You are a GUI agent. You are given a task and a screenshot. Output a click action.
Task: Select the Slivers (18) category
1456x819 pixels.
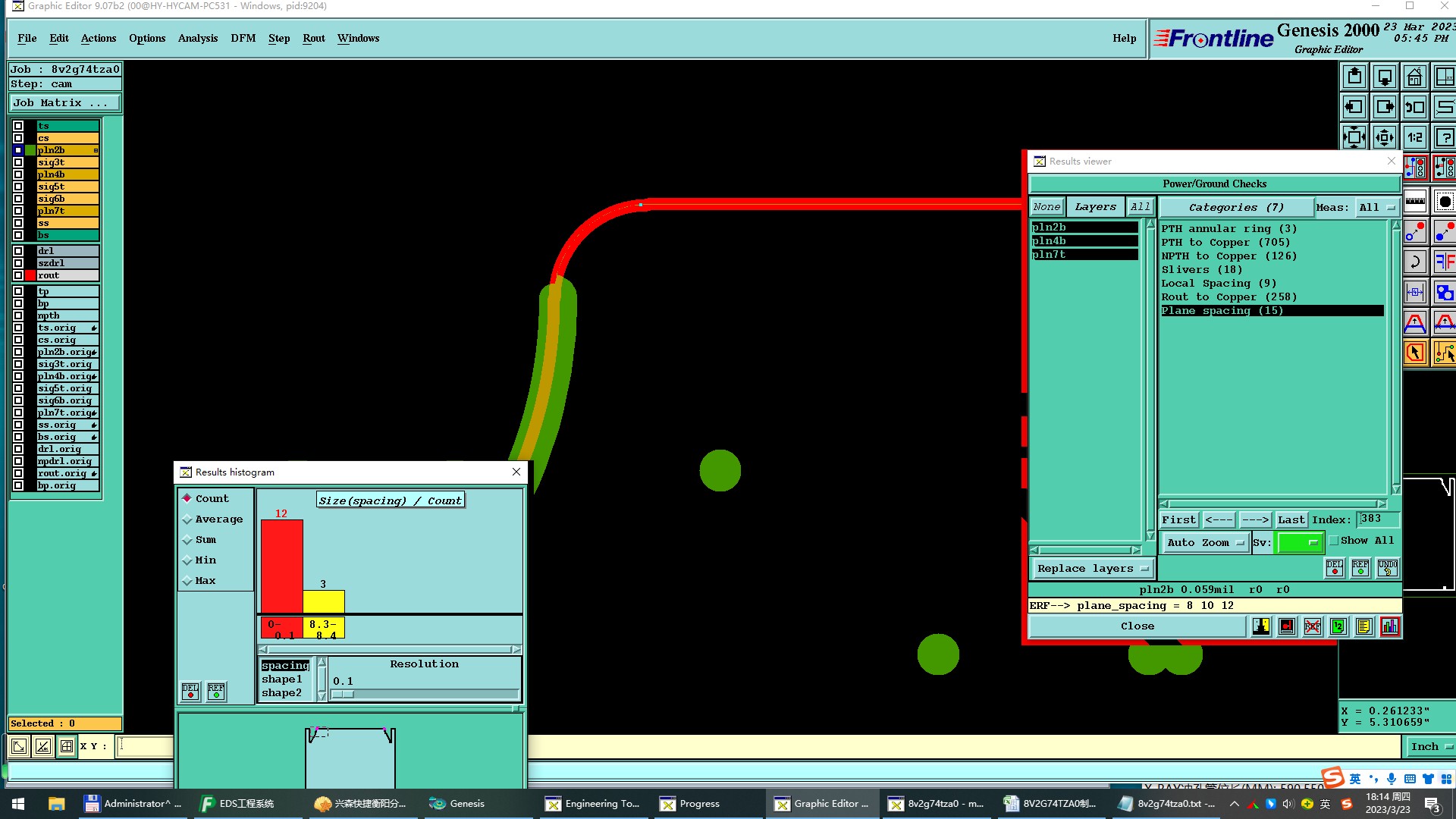tap(1201, 270)
